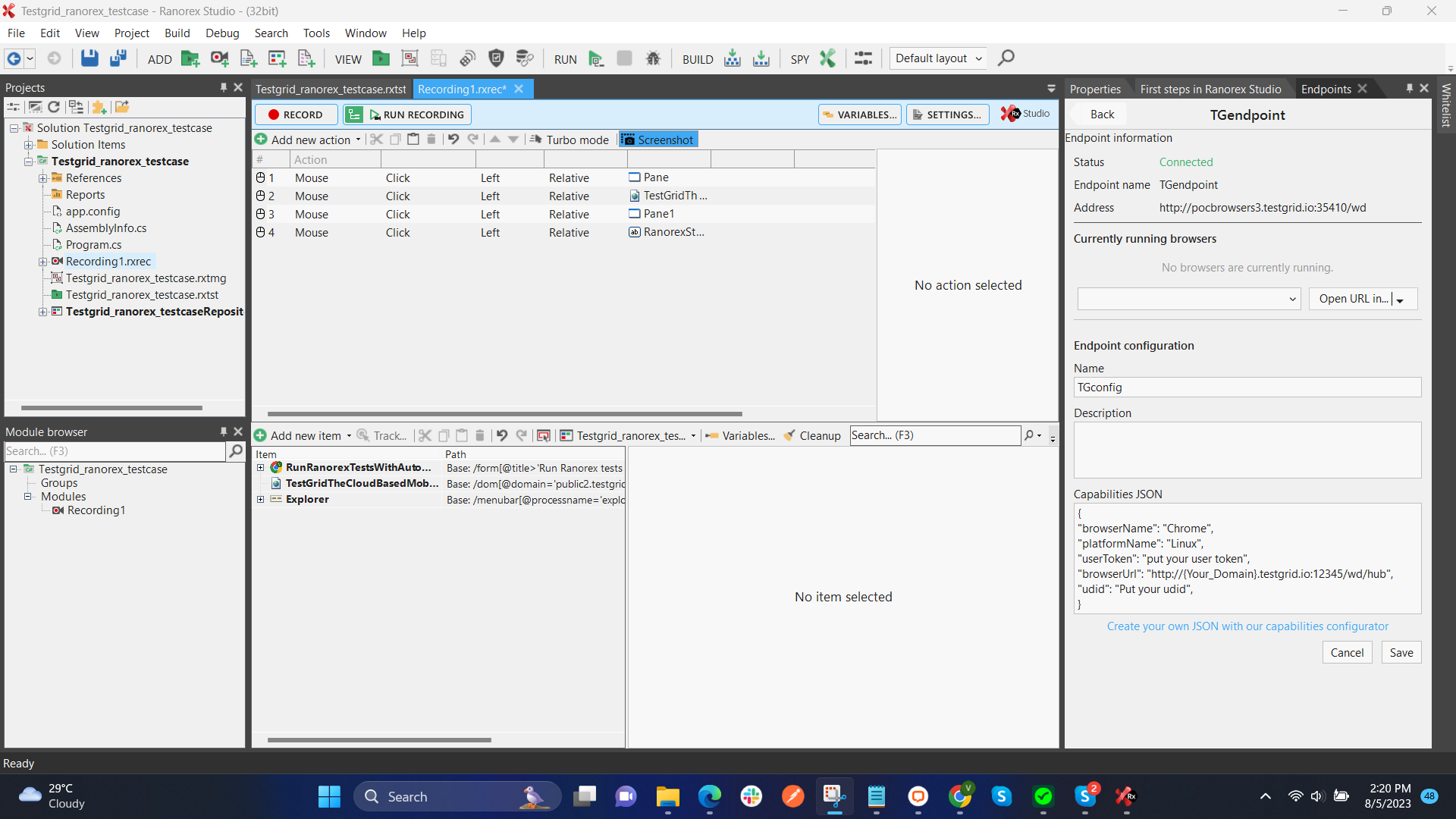Image resolution: width=1456 pixels, height=819 pixels.
Task: View the Ranorex Spy element icon beside VIEW
Action: tap(409, 58)
